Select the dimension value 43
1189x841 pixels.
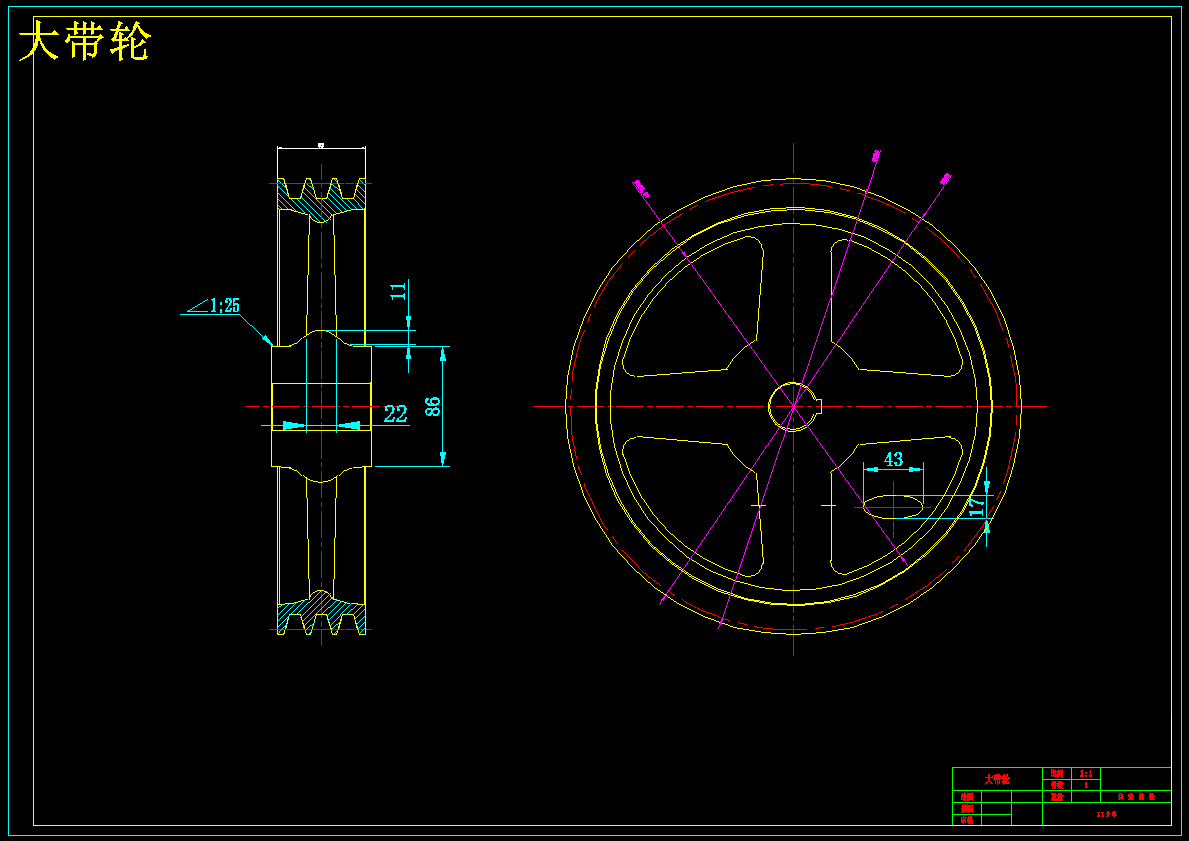pos(893,459)
